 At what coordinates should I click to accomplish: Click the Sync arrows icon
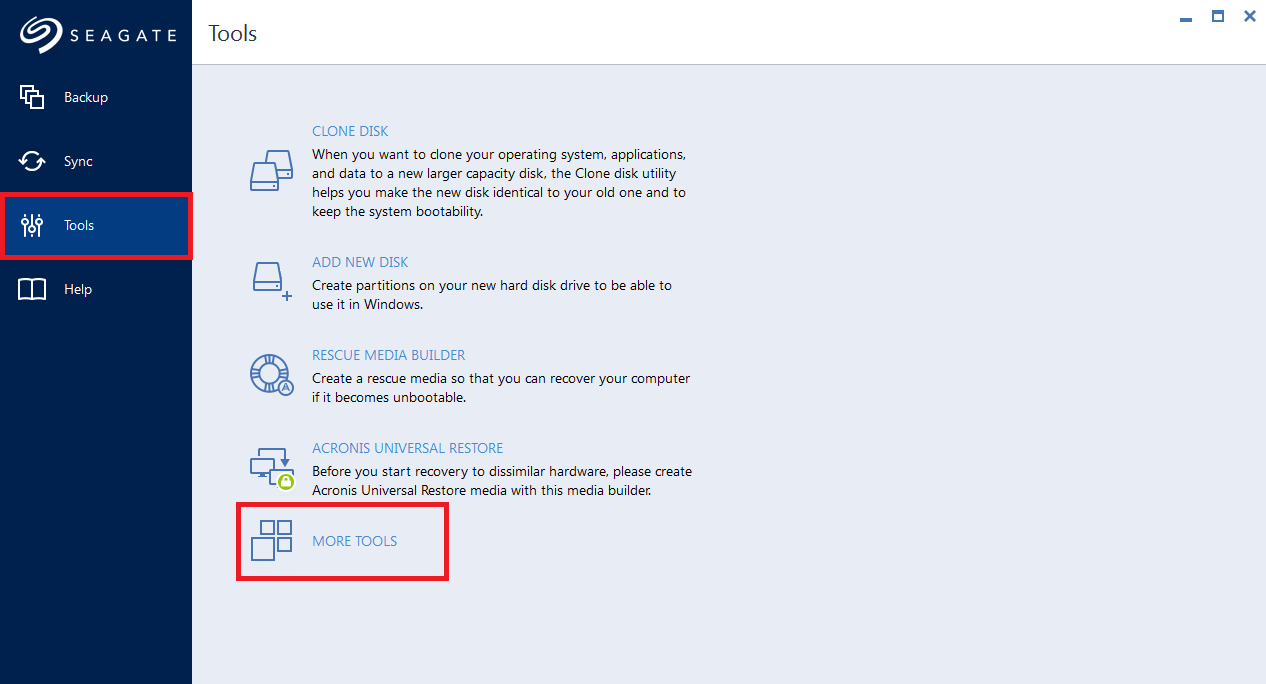pos(32,161)
